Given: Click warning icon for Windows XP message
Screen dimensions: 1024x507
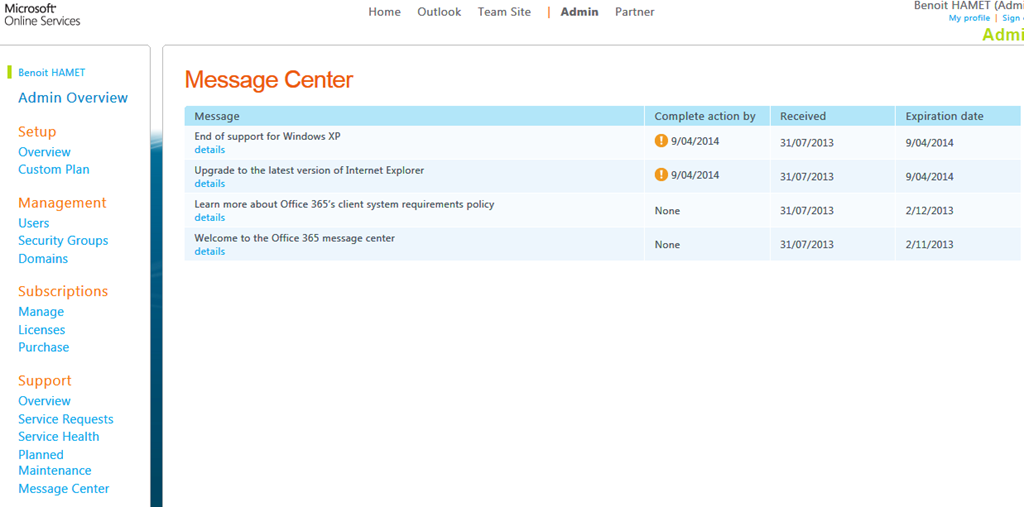Looking at the screenshot, I should tap(661, 141).
